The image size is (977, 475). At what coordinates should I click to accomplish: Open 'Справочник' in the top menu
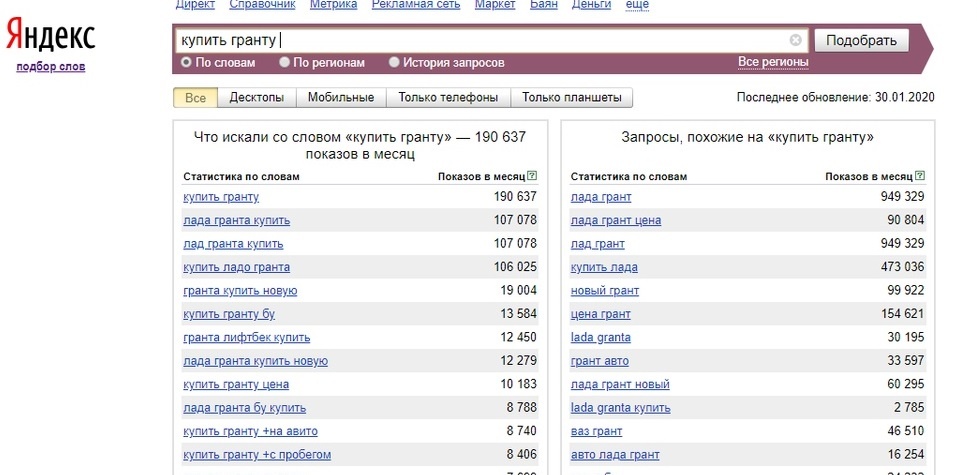262,4
